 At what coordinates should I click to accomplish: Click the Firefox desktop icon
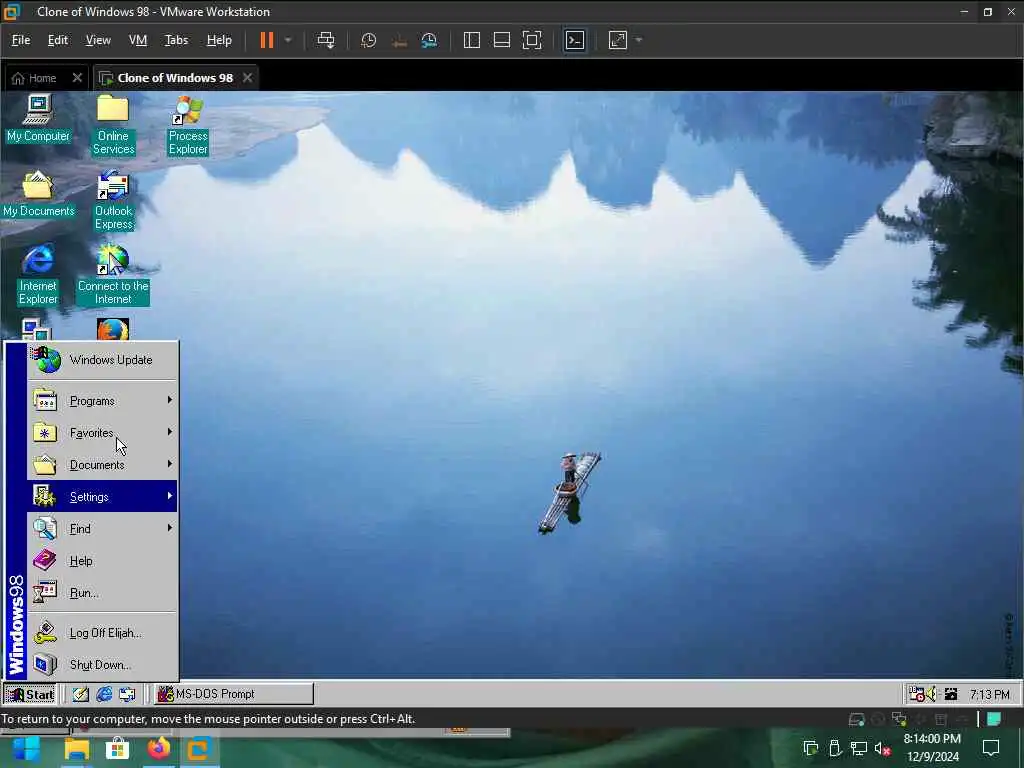[x=113, y=330]
